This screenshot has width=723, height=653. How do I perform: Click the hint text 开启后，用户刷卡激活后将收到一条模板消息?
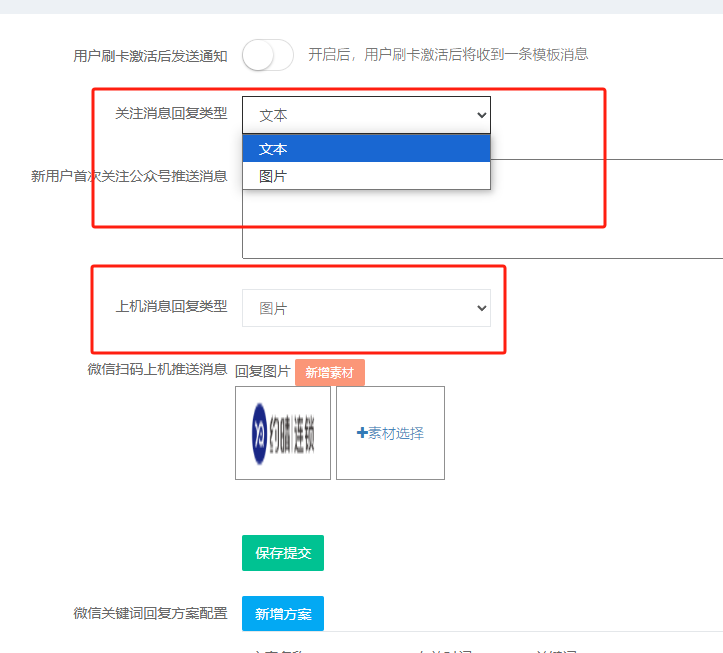tap(448, 54)
